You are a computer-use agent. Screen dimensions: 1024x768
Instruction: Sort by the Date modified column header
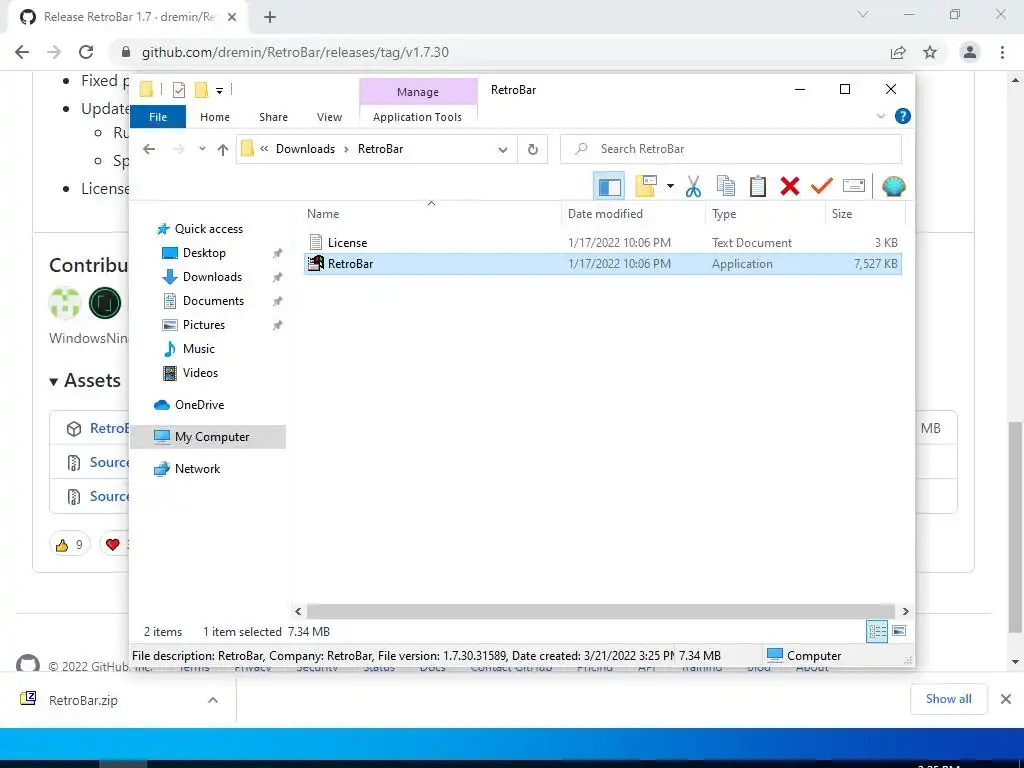tap(633, 214)
